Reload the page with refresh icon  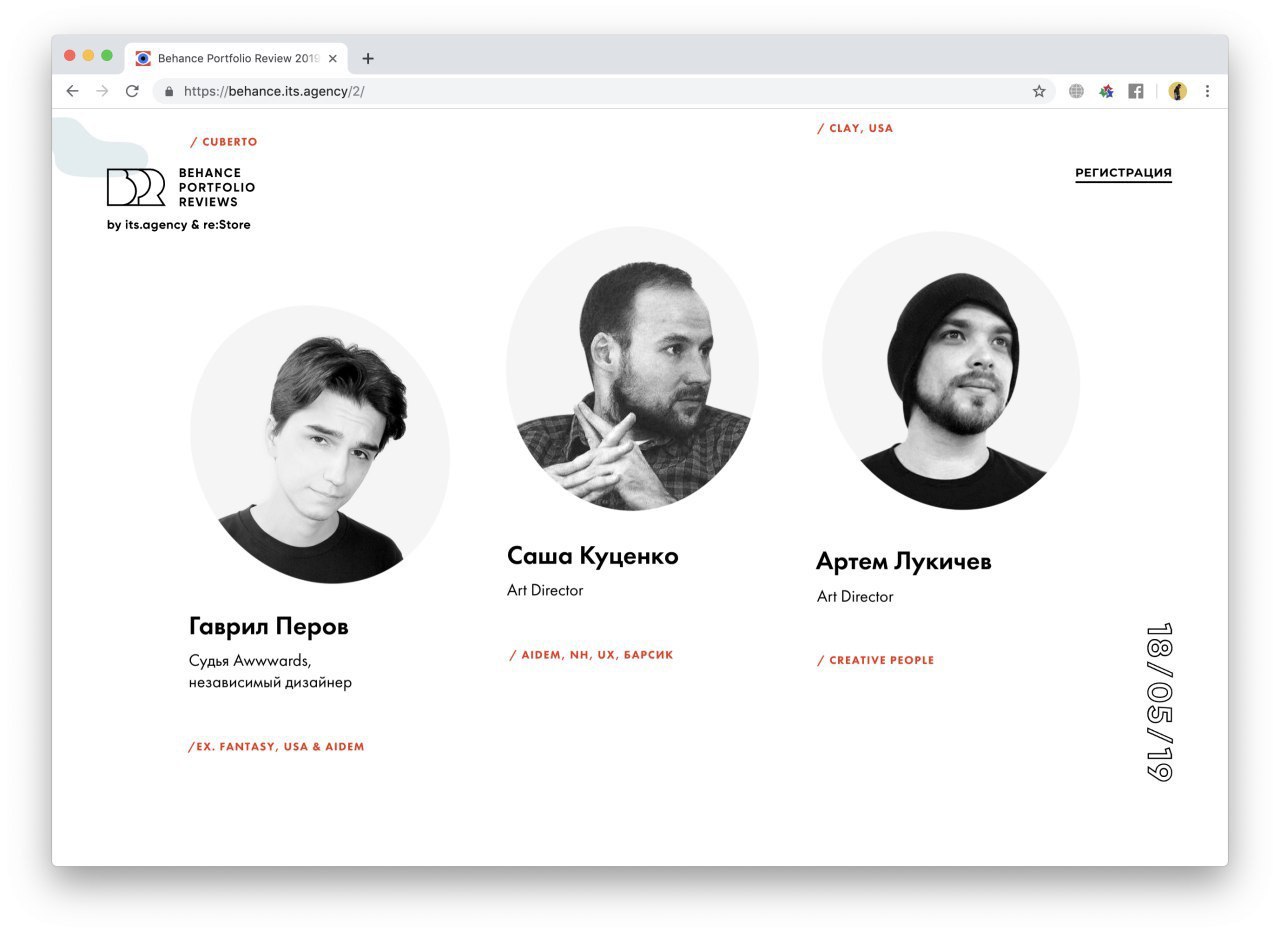click(x=132, y=91)
